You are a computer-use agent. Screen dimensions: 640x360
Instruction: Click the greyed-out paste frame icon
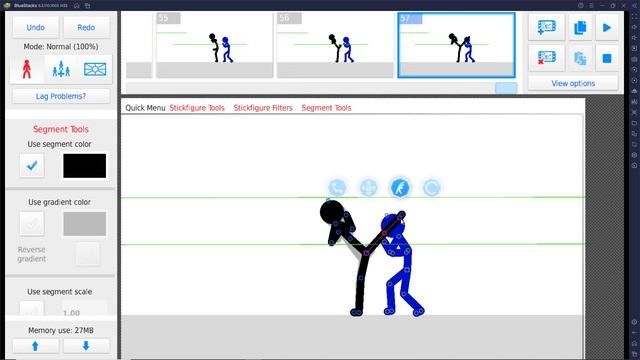[580, 58]
